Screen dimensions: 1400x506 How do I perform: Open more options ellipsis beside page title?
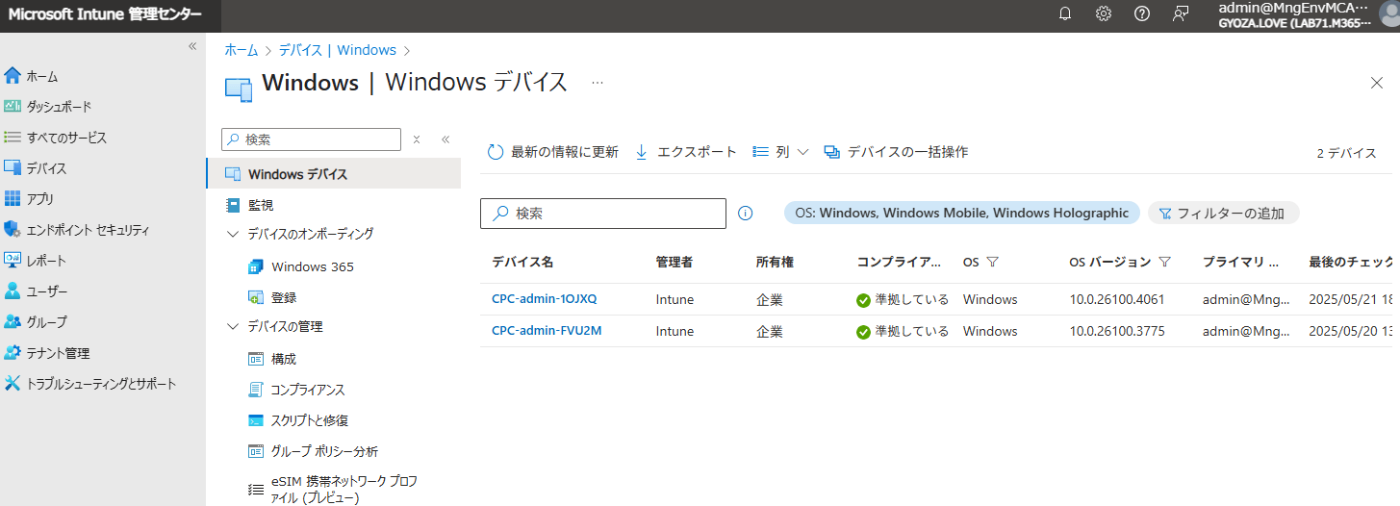[597, 83]
